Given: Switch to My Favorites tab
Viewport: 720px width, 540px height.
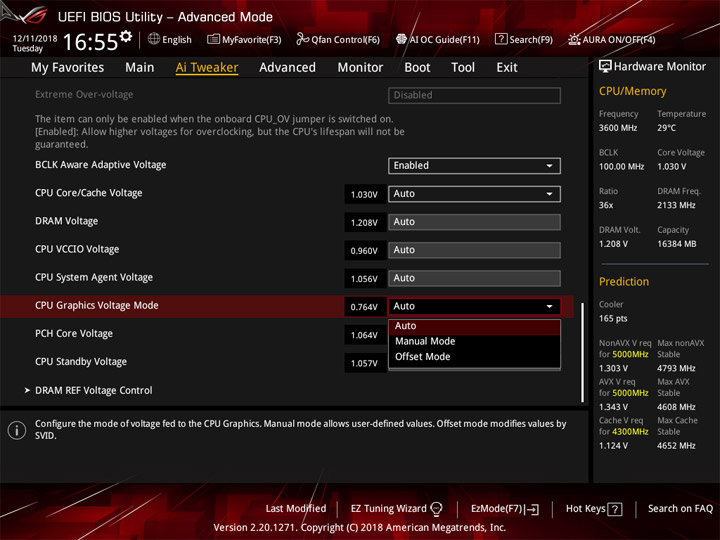Looking at the screenshot, I should pos(68,68).
